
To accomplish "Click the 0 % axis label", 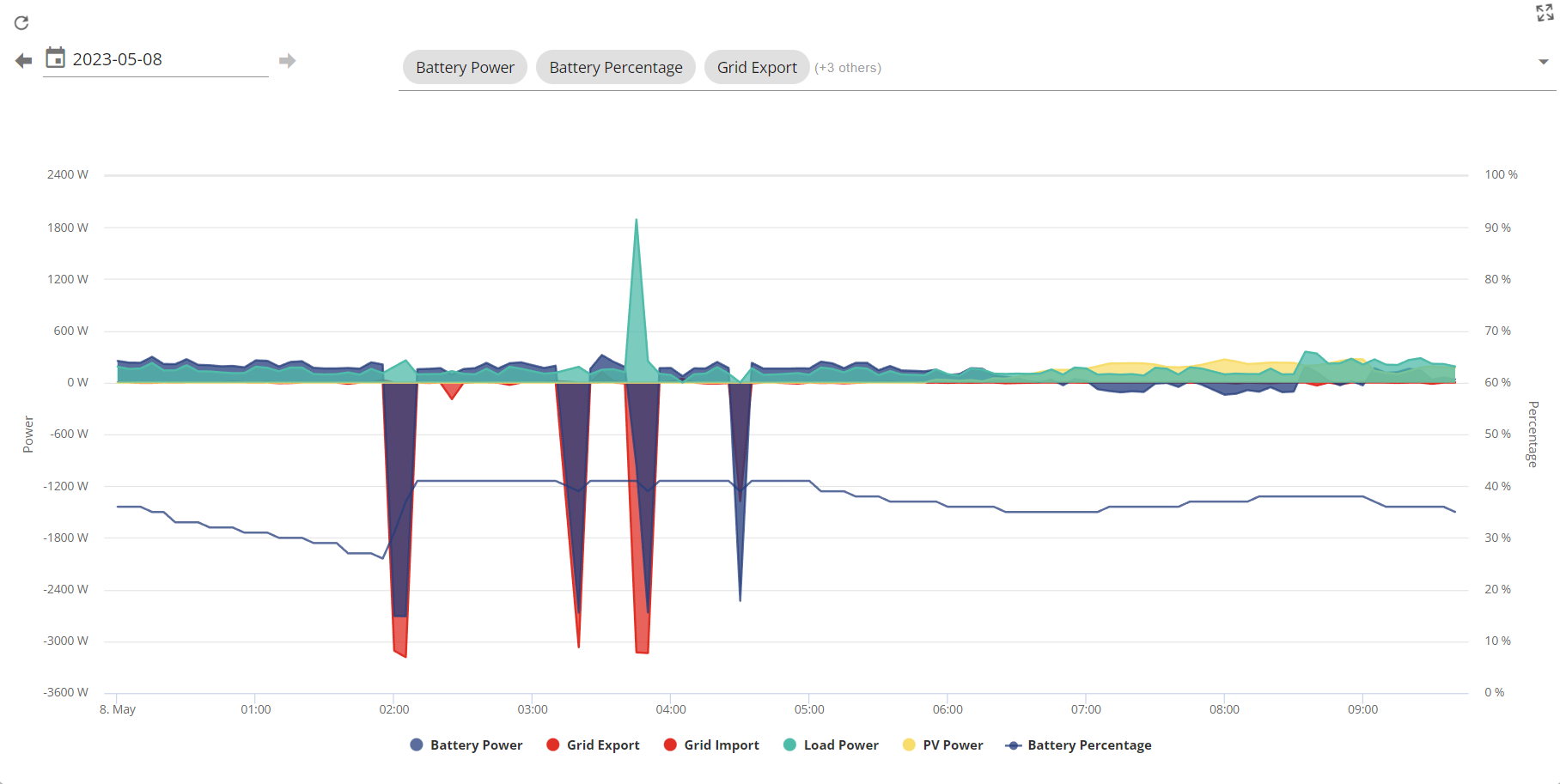I will [x=1495, y=692].
